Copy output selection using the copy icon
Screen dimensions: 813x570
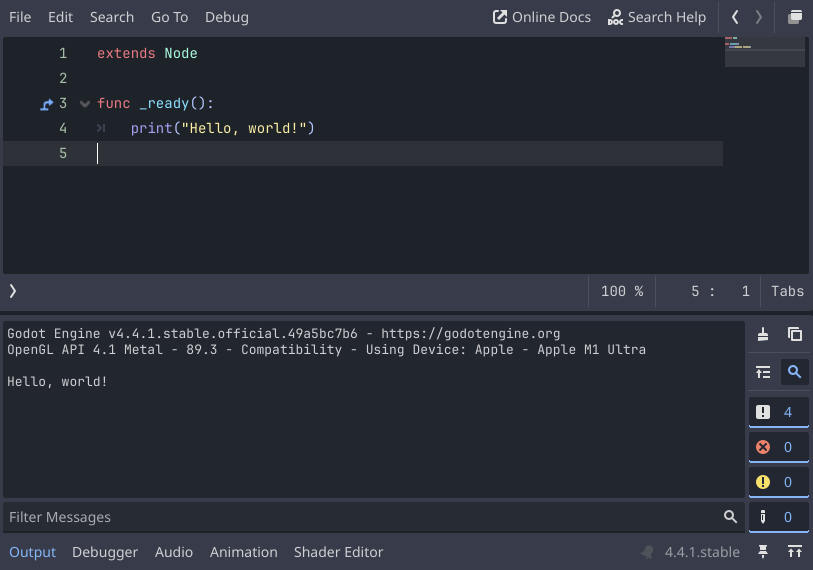pos(795,335)
